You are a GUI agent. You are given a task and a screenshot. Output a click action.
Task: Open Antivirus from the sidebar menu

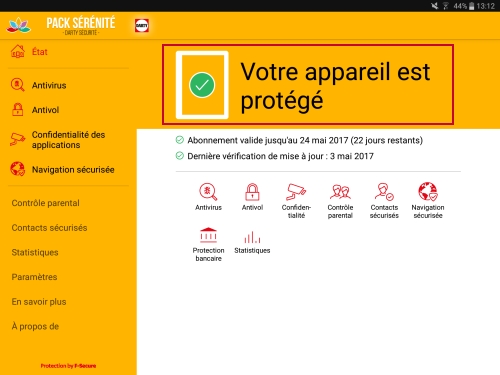pyautogui.click(x=49, y=85)
